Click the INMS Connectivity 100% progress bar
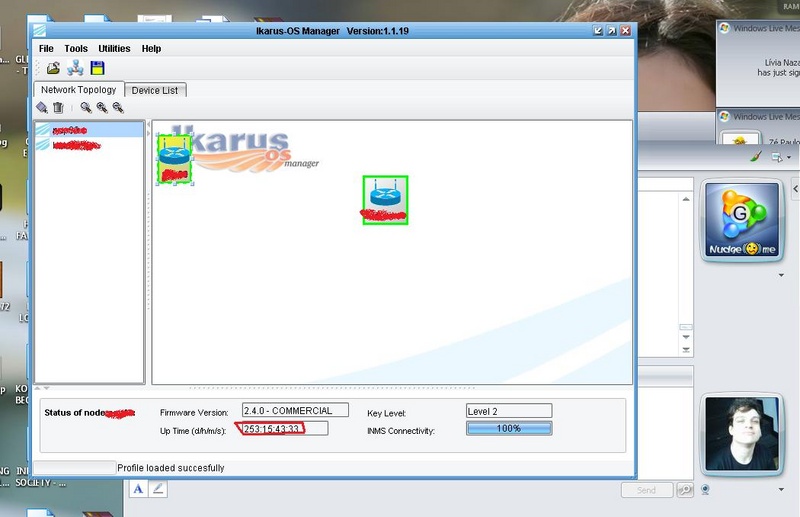The width and height of the screenshot is (800, 517). point(509,428)
